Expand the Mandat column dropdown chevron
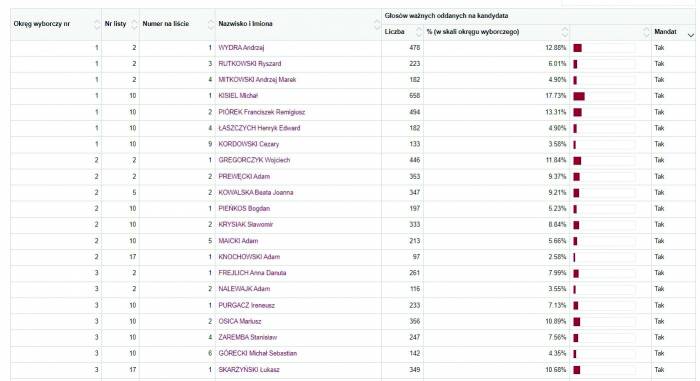 tap(691, 35)
